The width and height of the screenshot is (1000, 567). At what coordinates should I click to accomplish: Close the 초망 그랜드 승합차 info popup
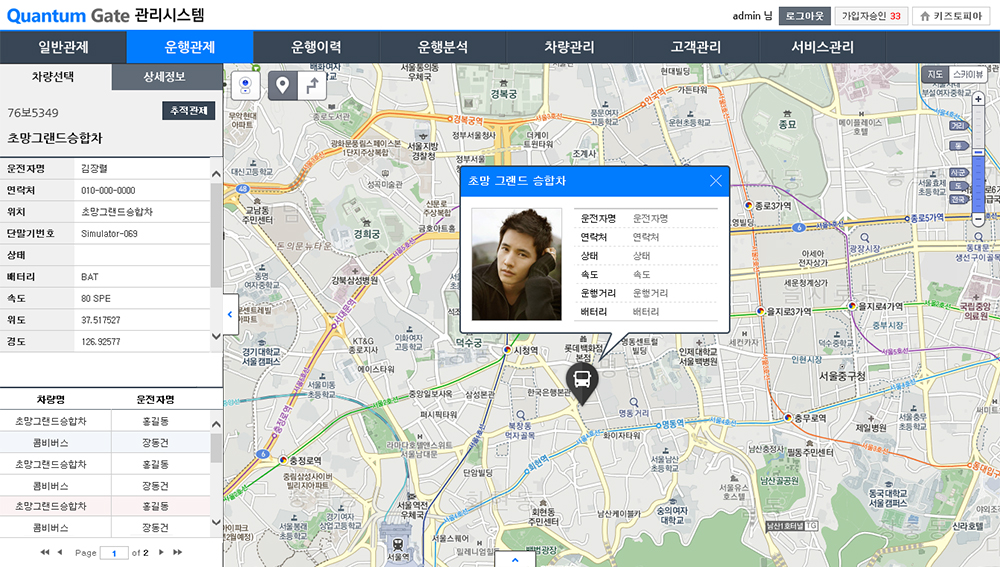[716, 181]
